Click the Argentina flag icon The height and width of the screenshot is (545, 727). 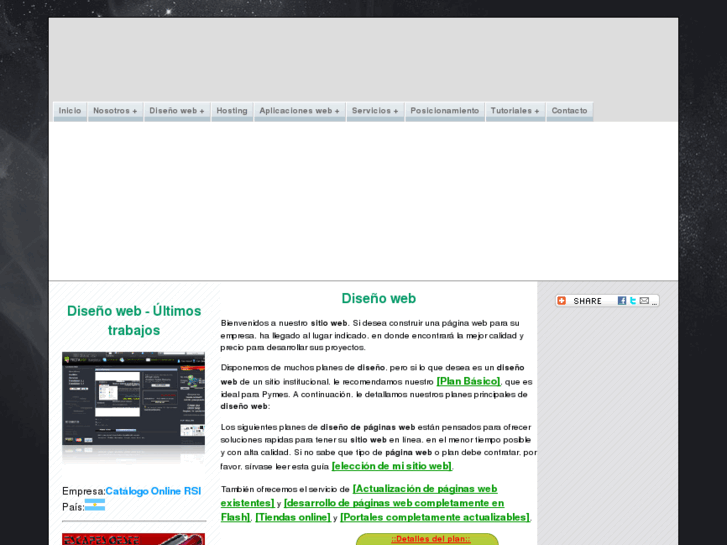(x=95, y=505)
